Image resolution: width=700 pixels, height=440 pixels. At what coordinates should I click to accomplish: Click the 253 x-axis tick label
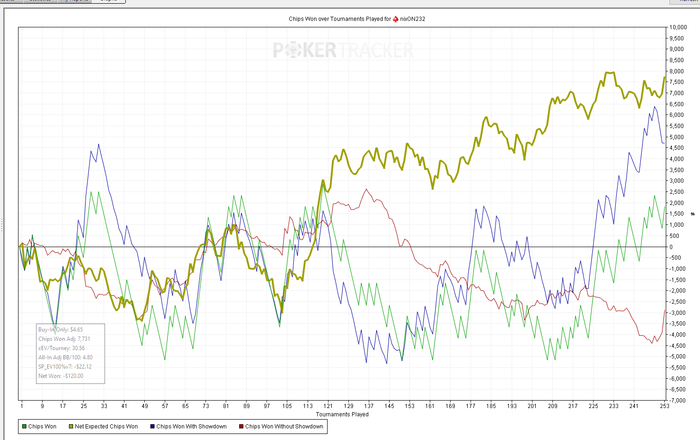pyautogui.click(x=664, y=406)
